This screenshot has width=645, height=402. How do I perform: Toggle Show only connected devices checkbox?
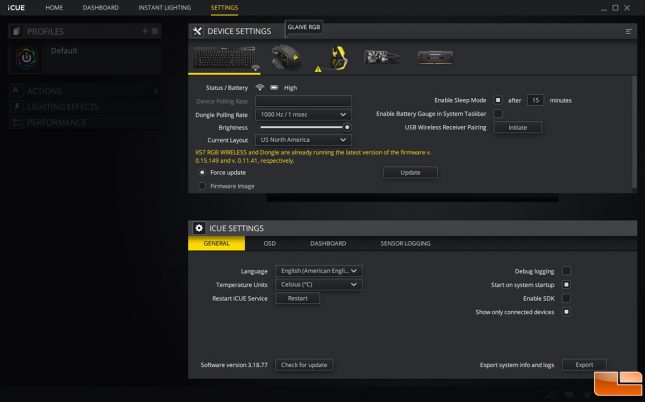(x=566, y=311)
